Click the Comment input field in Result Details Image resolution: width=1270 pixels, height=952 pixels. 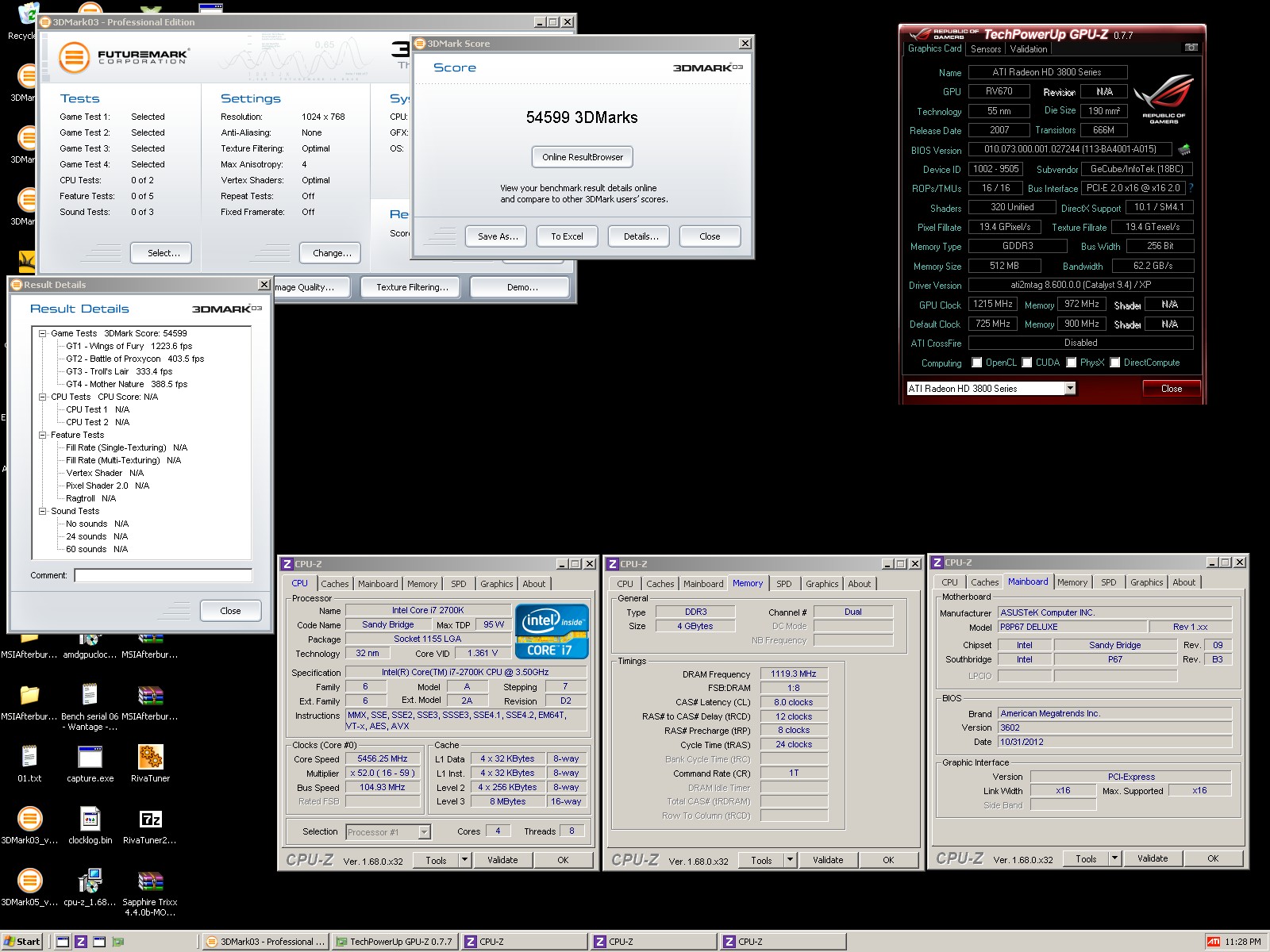click(x=164, y=575)
